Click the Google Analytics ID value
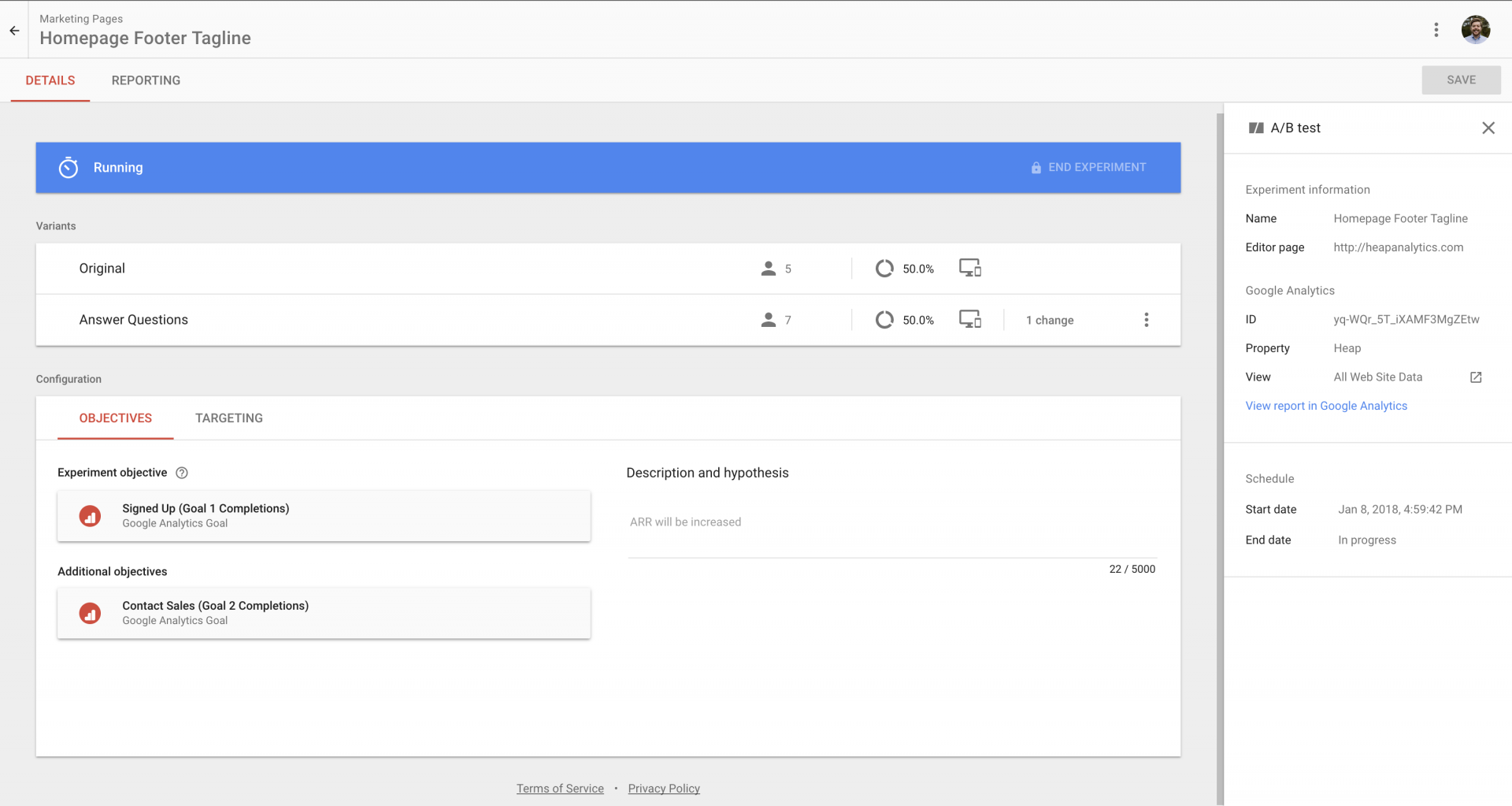Viewport: 1512px width, 806px height. tap(1406, 320)
